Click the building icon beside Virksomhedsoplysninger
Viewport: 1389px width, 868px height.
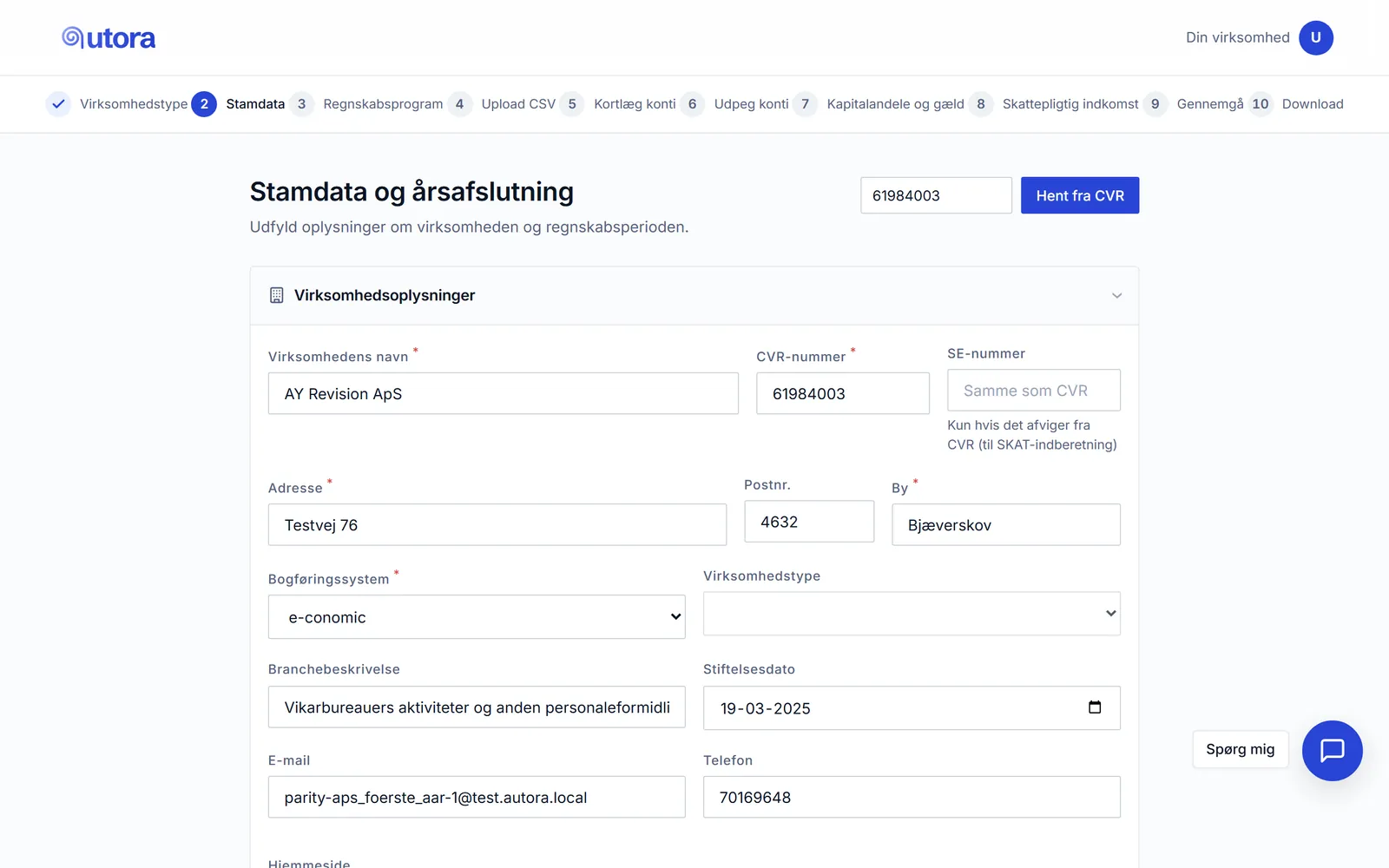tap(276, 295)
